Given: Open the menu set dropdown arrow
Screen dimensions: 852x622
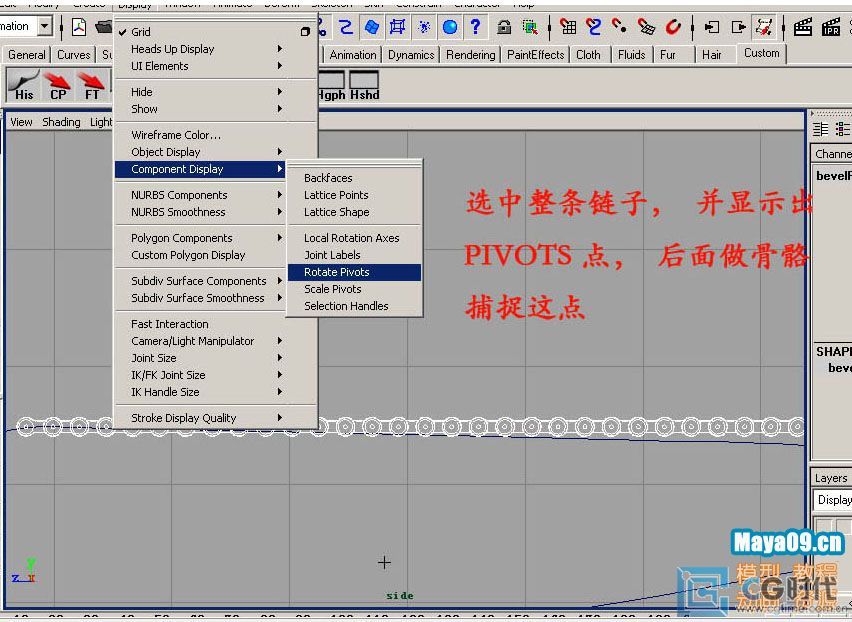Looking at the screenshot, I should point(45,27).
